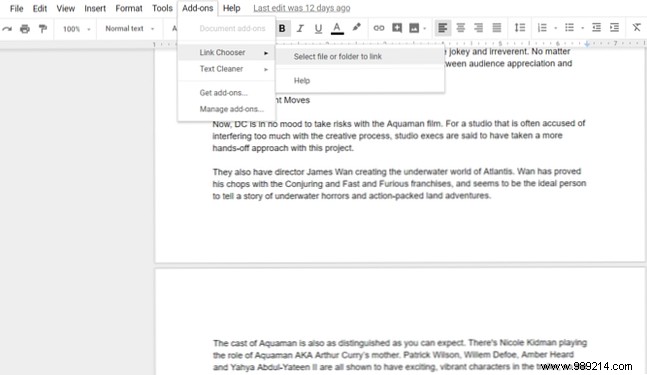Click 'The cast of Aquaman' paragraph
Viewport: 647px width, 375px height.
click(x=400, y=355)
